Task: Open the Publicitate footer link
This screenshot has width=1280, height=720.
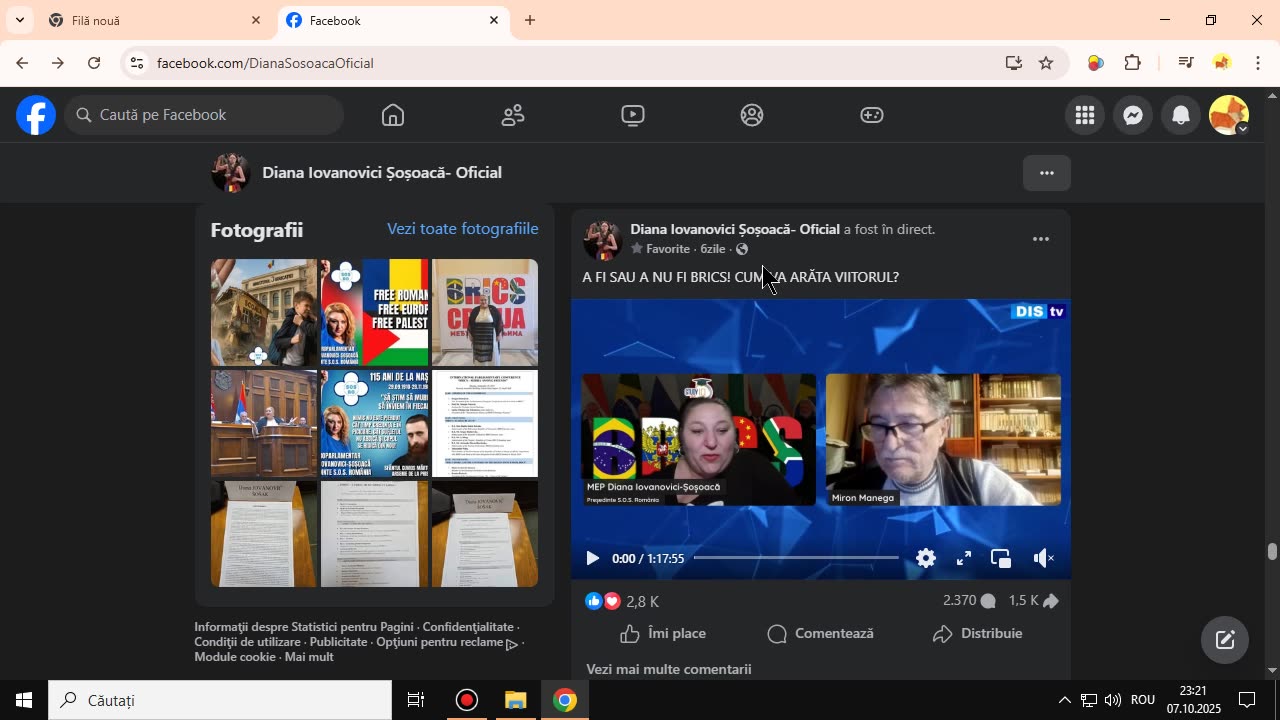Action: [338, 642]
